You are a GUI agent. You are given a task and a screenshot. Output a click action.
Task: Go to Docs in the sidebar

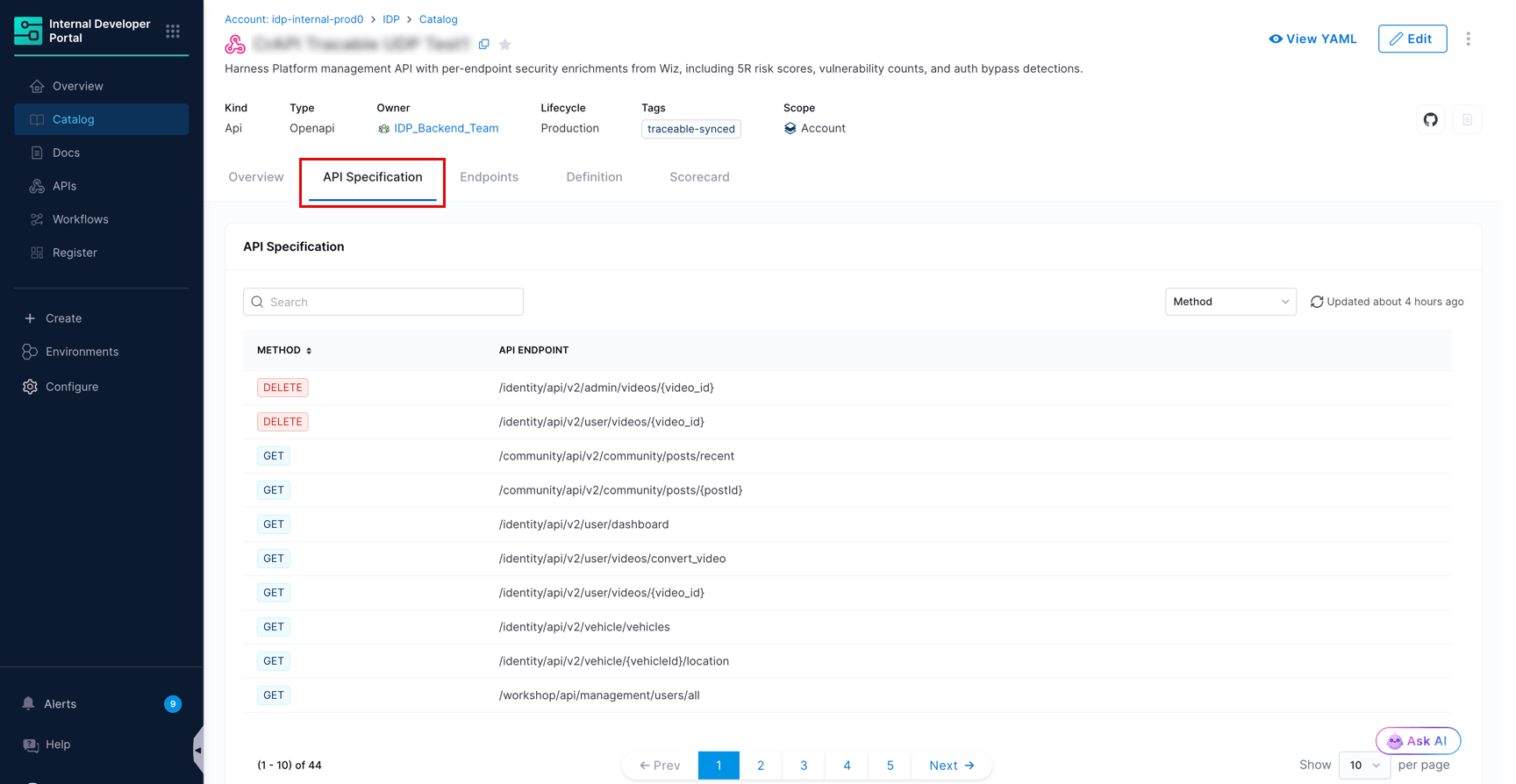point(101,153)
